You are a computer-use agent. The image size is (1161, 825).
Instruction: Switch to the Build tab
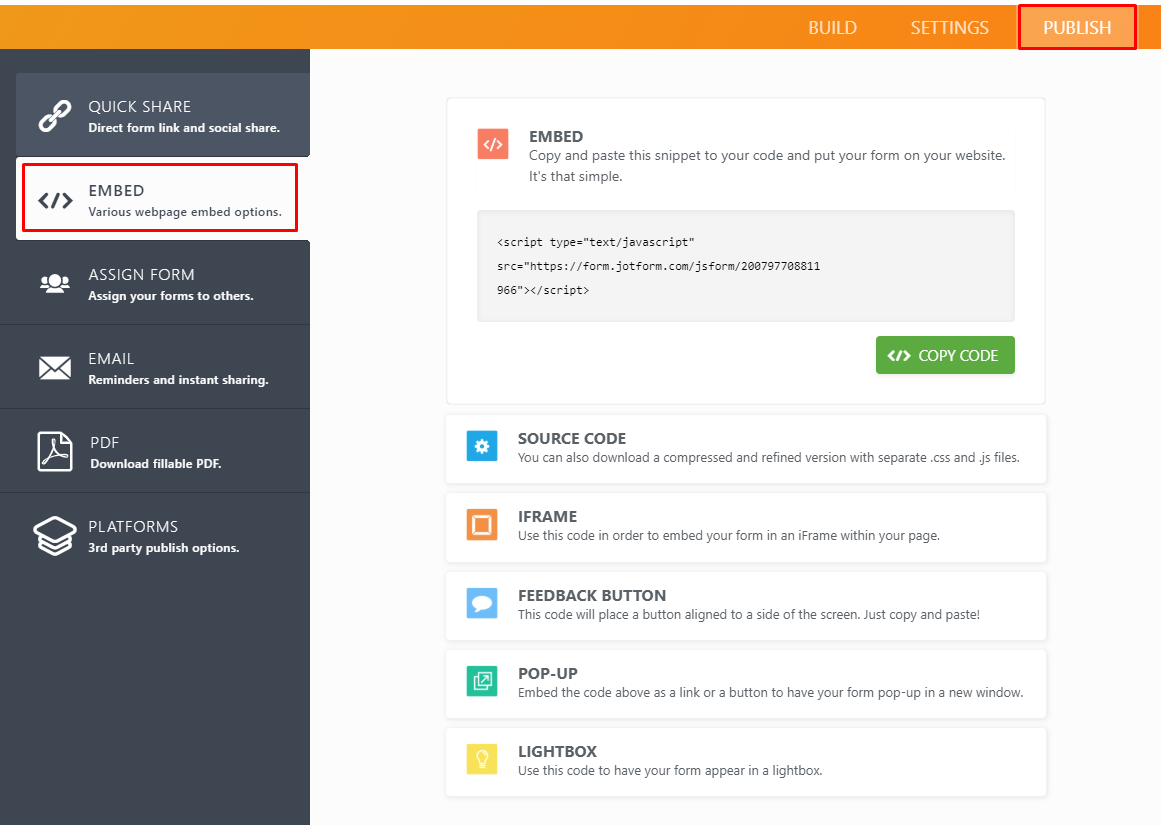(832, 27)
